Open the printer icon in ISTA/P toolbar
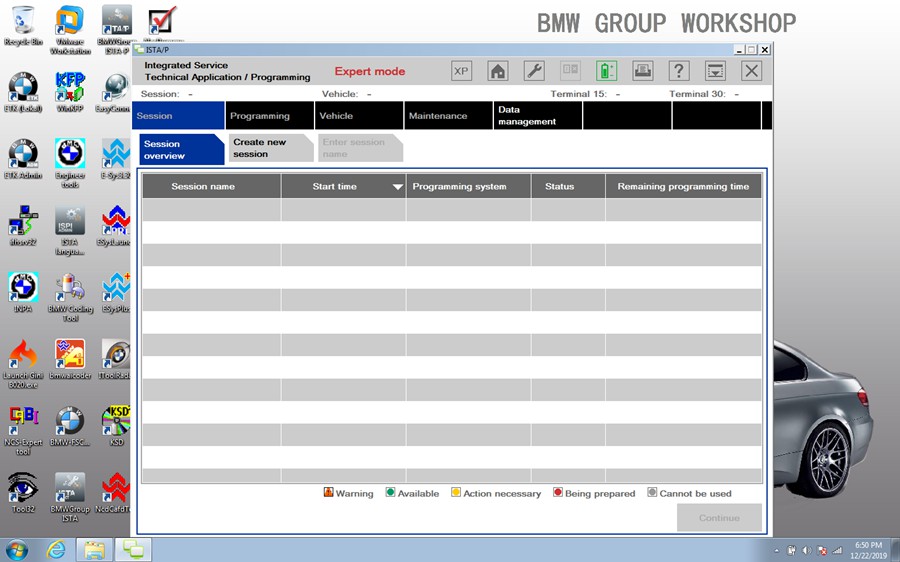The width and height of the screenshot is (900, 562). [643, 71]
